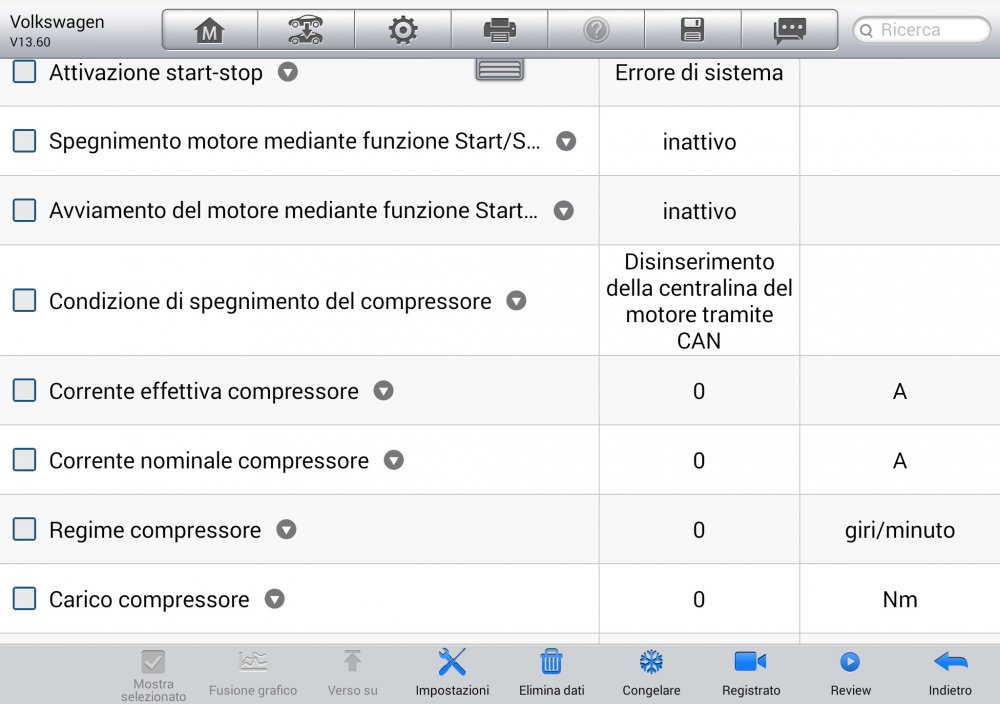Screen dimensions: 1000x704
Task: Select Corrente effettiva compressore checkbox
Action: (x=24, y=391)
